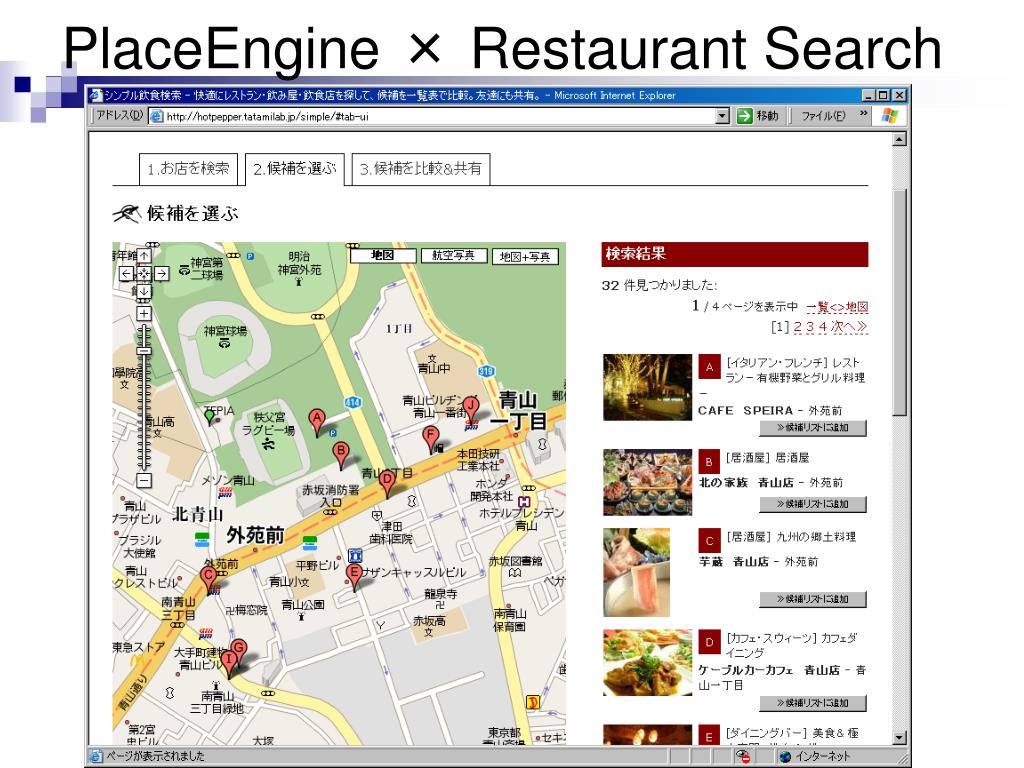Click the red D badge of ケーブルカーカフェ result
The height and width of the screenshot is (768, 1024).
[x=709, y=642]
